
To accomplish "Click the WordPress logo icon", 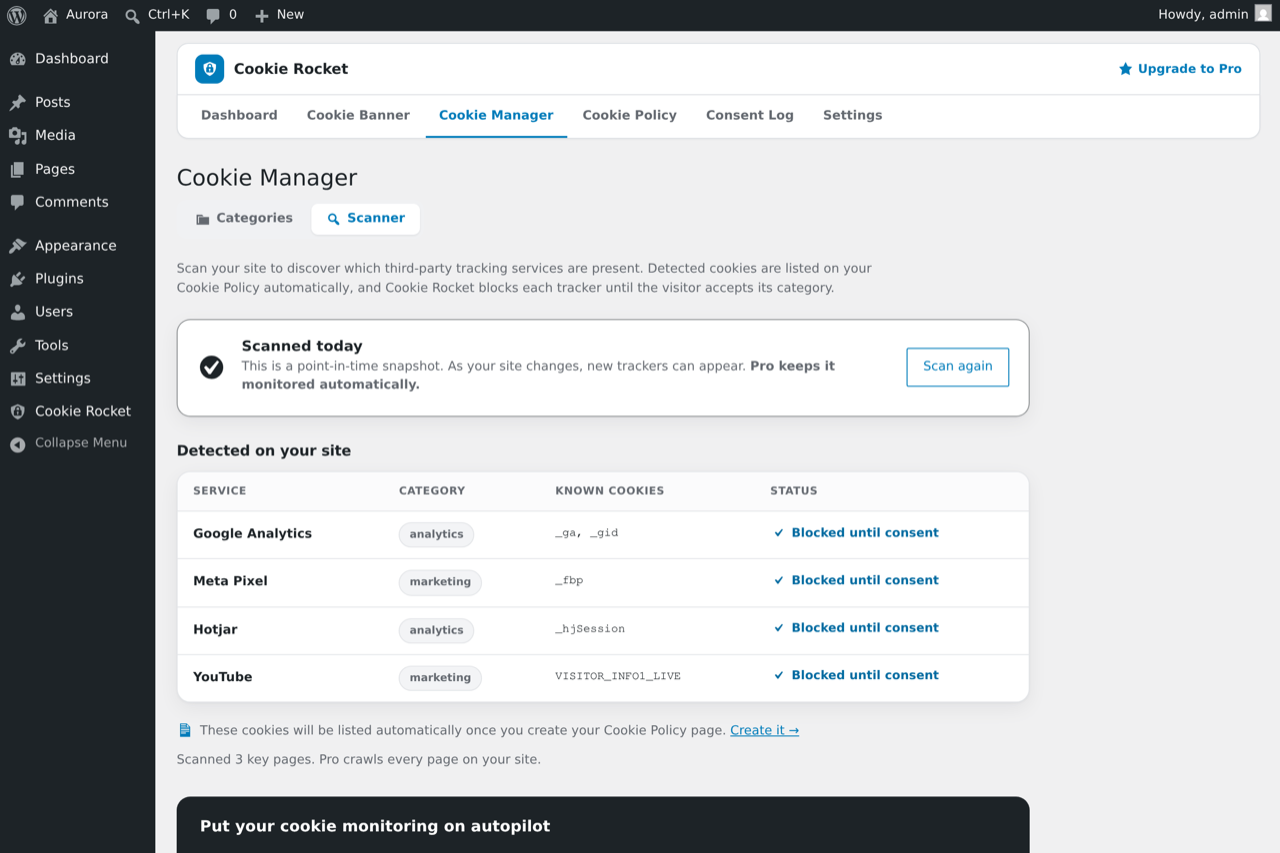I will (x=17, y=15).
